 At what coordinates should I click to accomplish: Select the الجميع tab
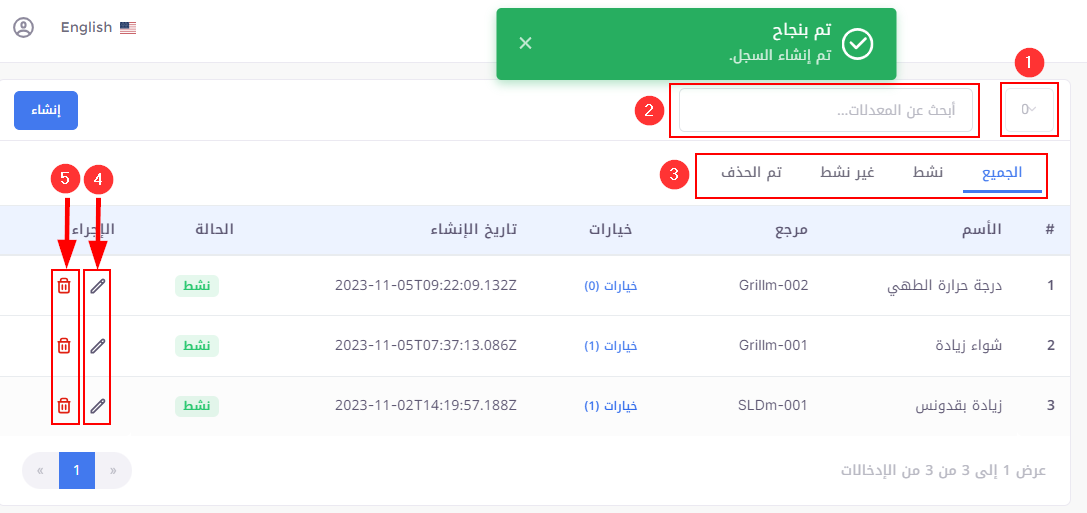click(x=1002, y=173)
